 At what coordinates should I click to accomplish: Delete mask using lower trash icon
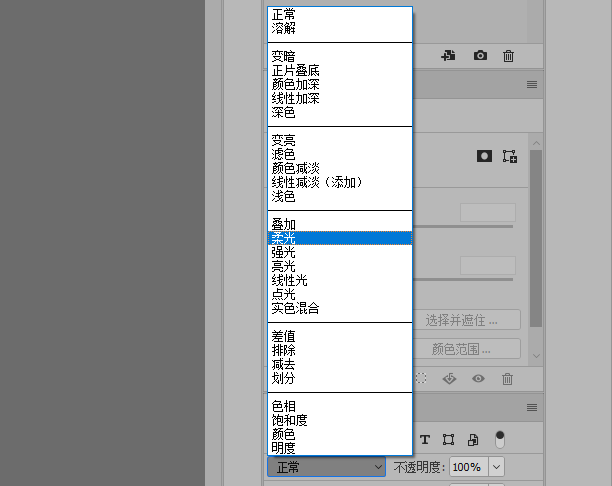coord(508,379)
